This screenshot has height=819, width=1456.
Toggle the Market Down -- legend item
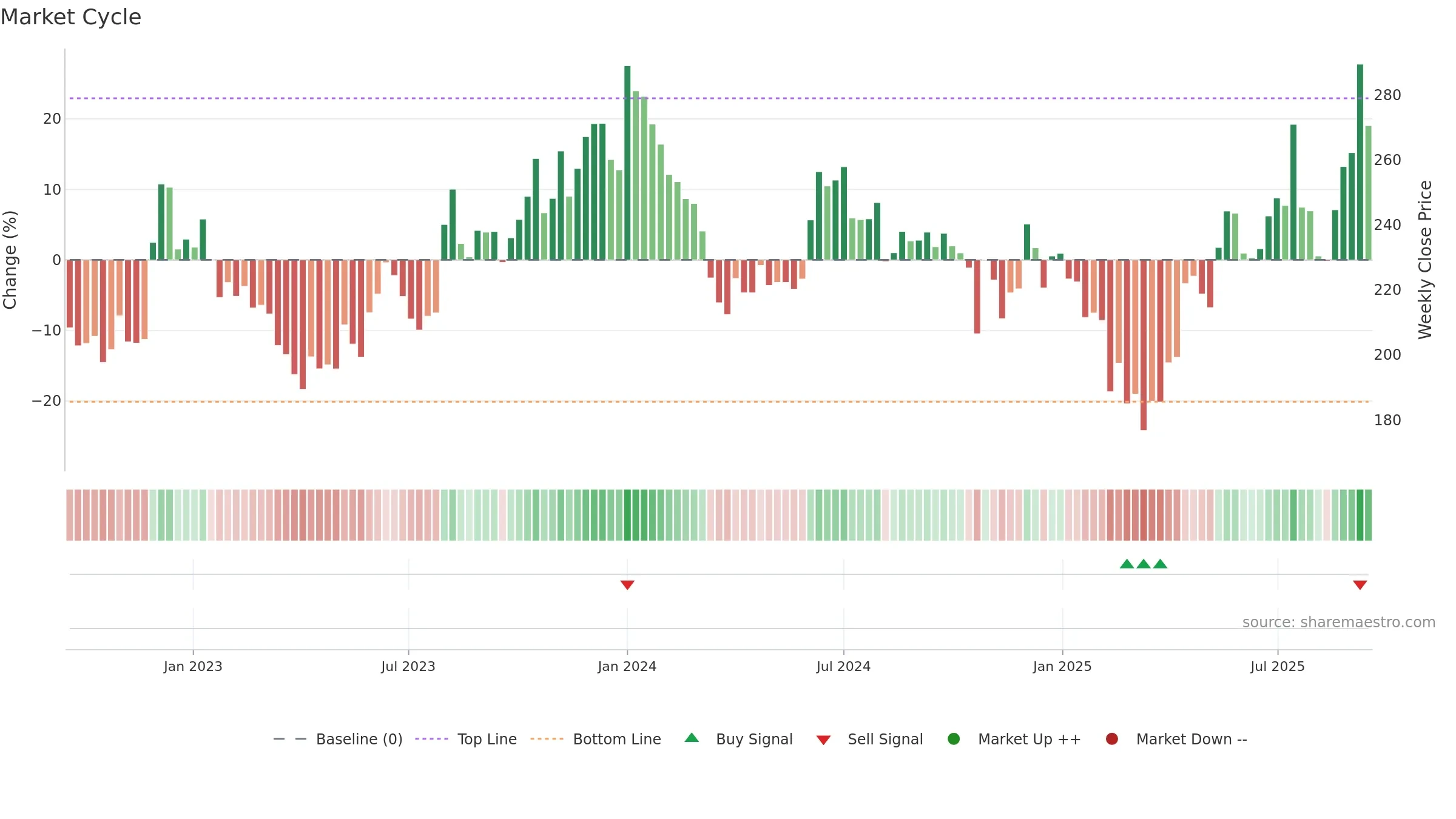click(x=1176, y=739)
